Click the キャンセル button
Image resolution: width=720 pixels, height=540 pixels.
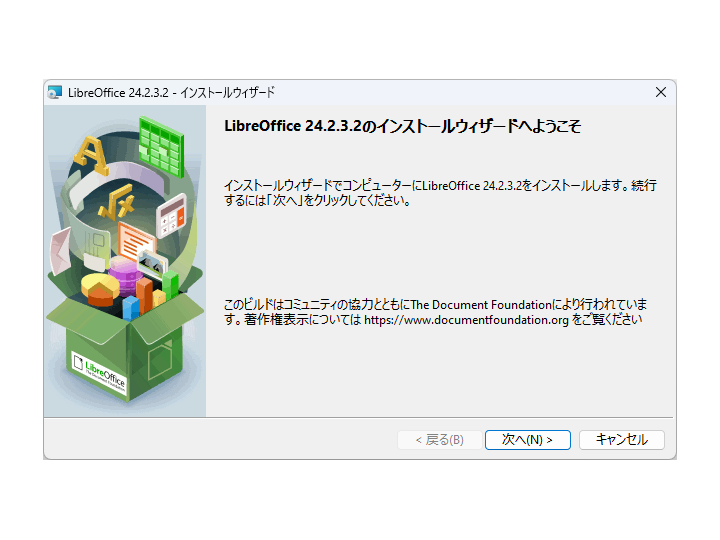pyautogui.click(x=622, y=440)
